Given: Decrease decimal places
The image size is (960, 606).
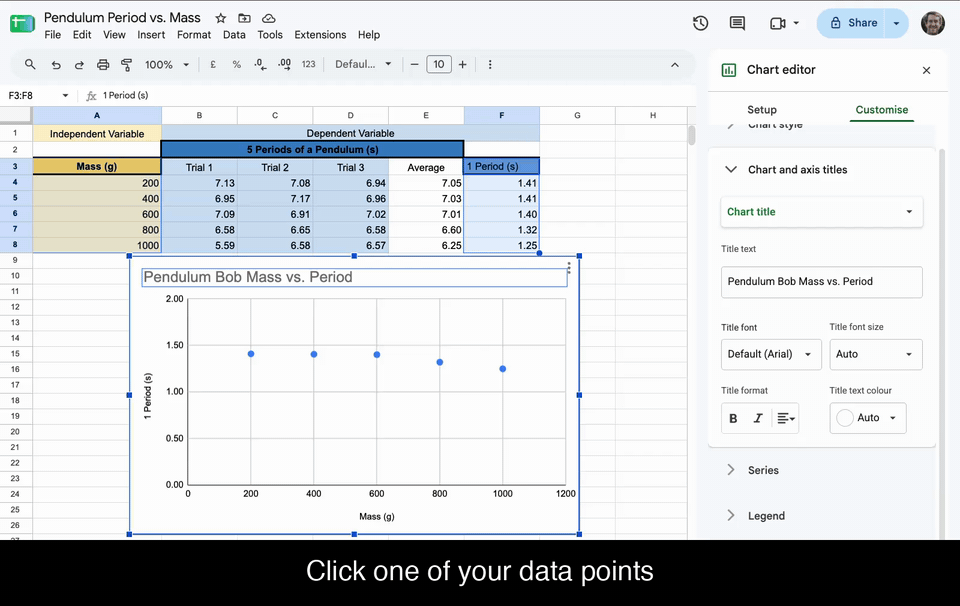Looking at the screenshot, I should pyautogui.click(x=260, y=64).
